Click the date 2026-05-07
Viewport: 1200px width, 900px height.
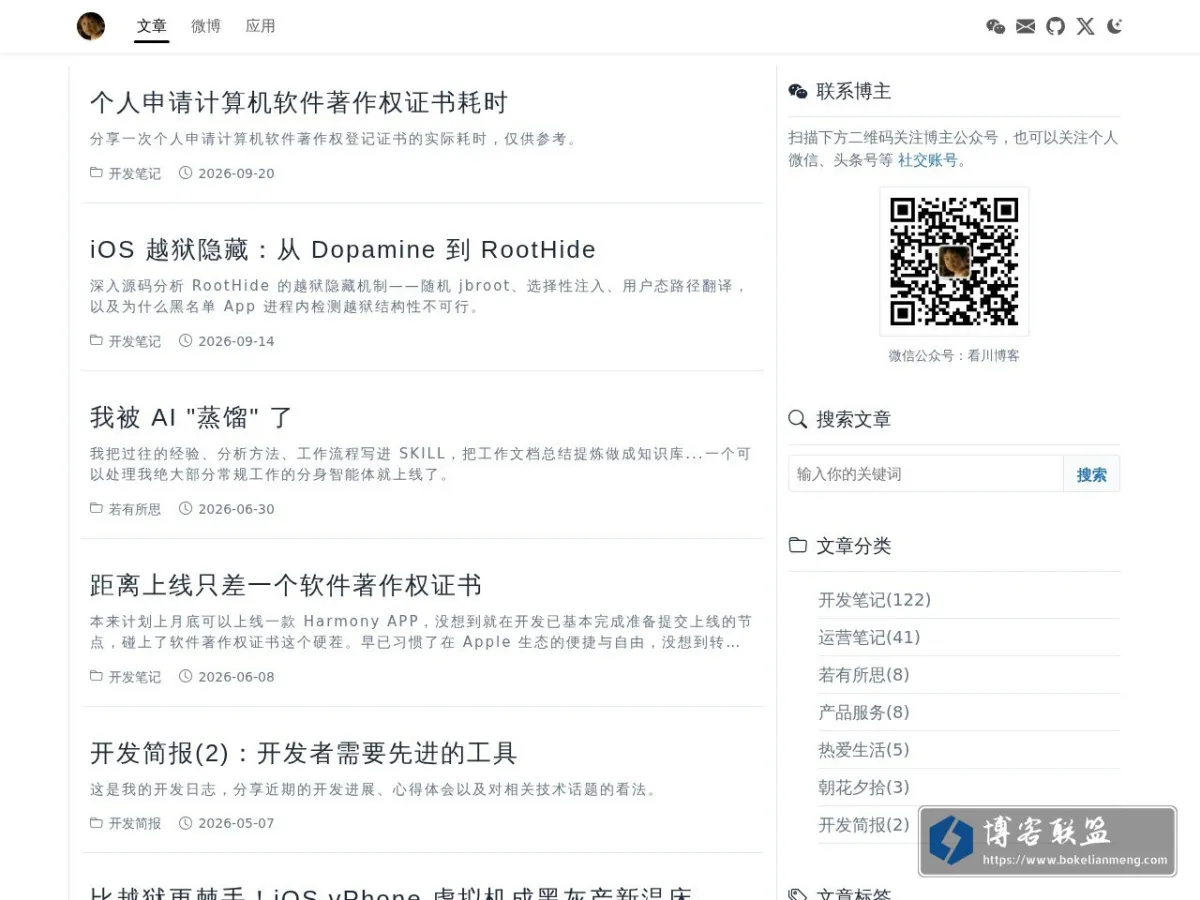(236, 824)
